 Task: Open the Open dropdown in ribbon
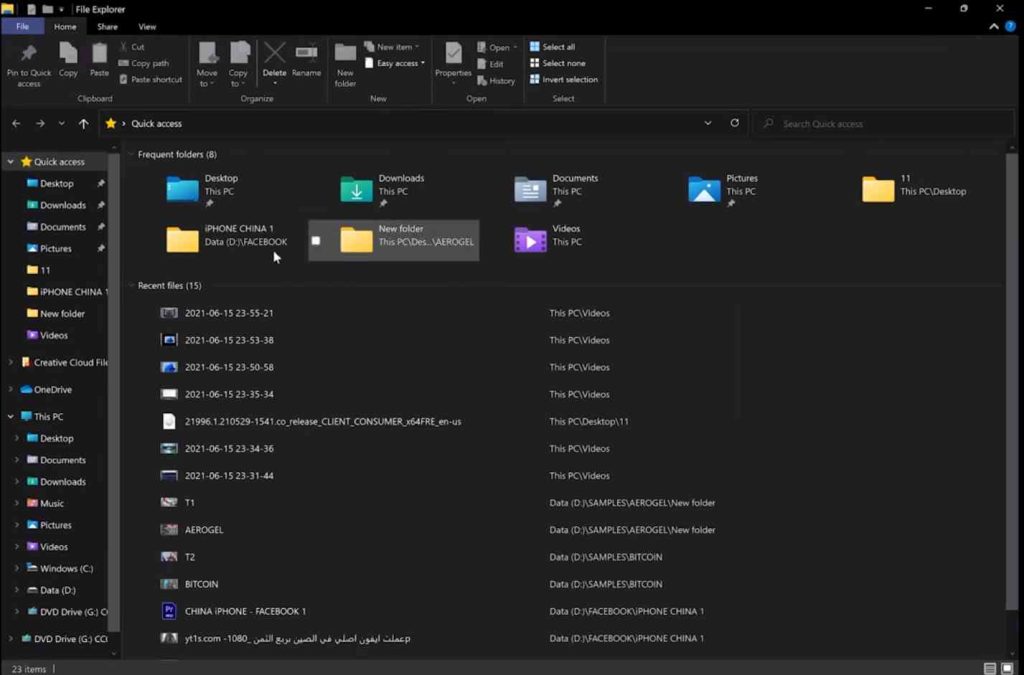pos(497,48)
